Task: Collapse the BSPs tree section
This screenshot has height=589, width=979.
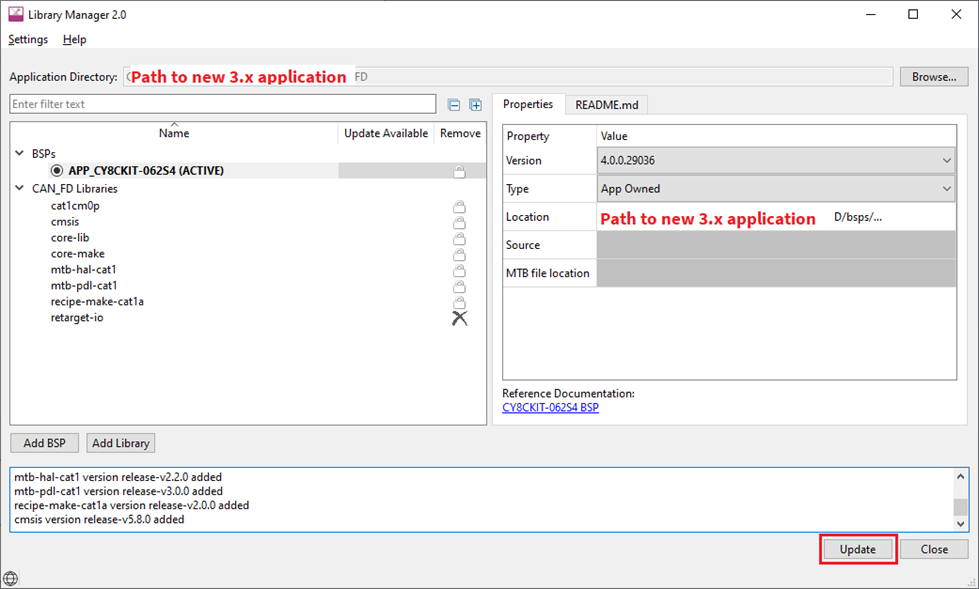Action: click(x=18, y=153)
